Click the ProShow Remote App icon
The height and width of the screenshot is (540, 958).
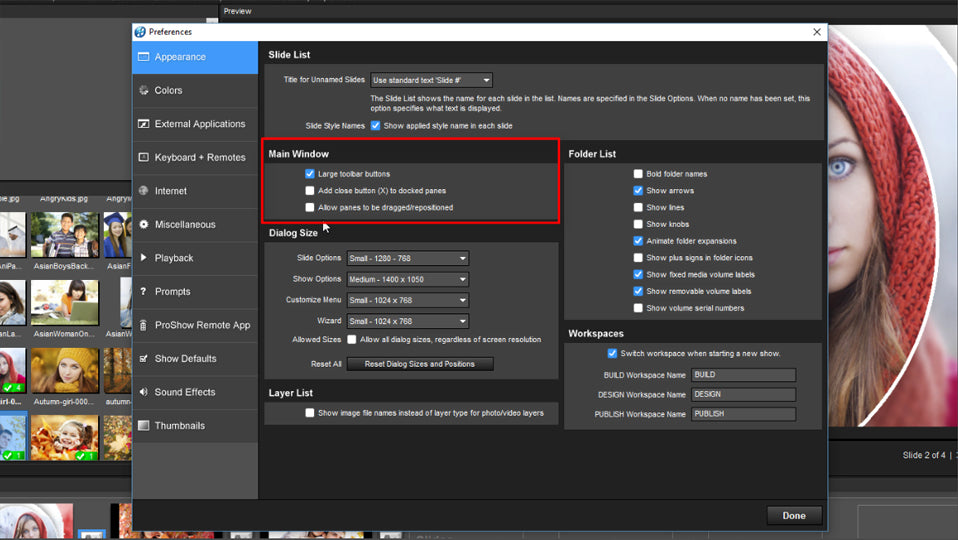(x=143, y=325)
